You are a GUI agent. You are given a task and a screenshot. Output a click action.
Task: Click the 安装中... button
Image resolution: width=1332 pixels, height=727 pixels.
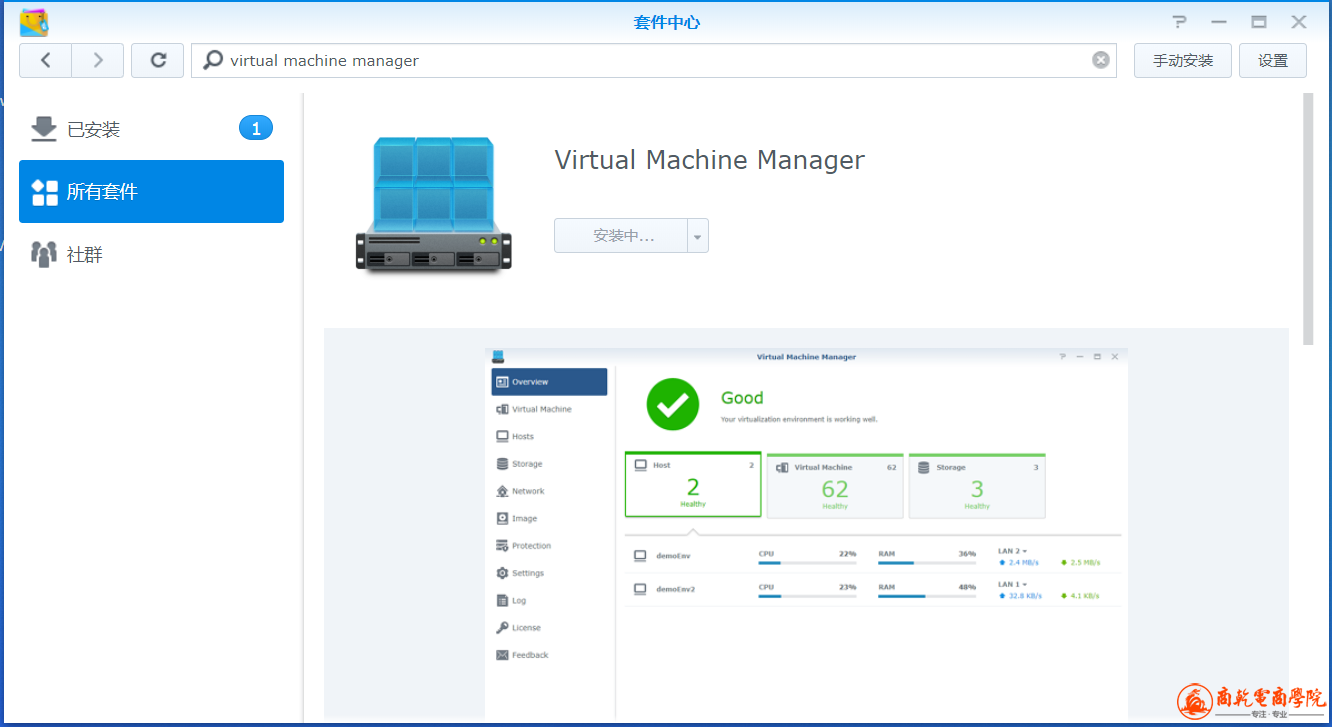[621, 236]
